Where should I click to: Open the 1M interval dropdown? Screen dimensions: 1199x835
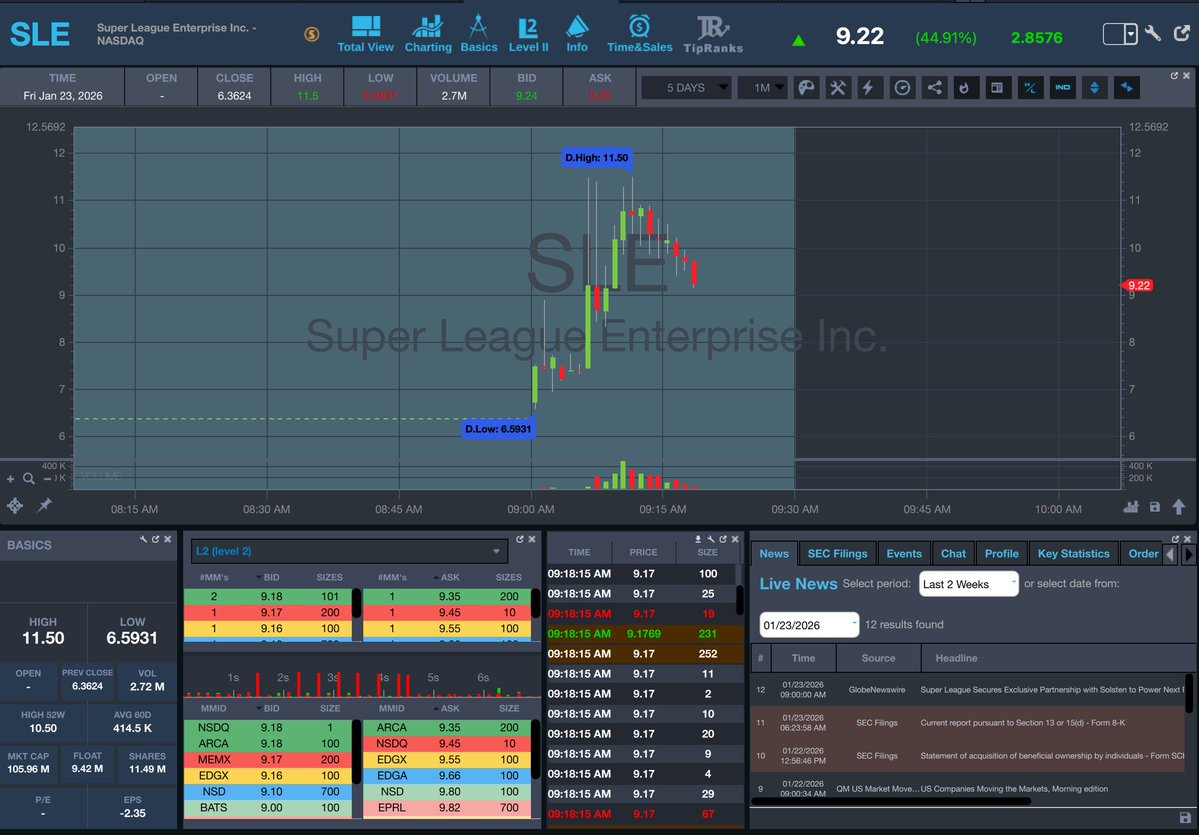(762, 88)
